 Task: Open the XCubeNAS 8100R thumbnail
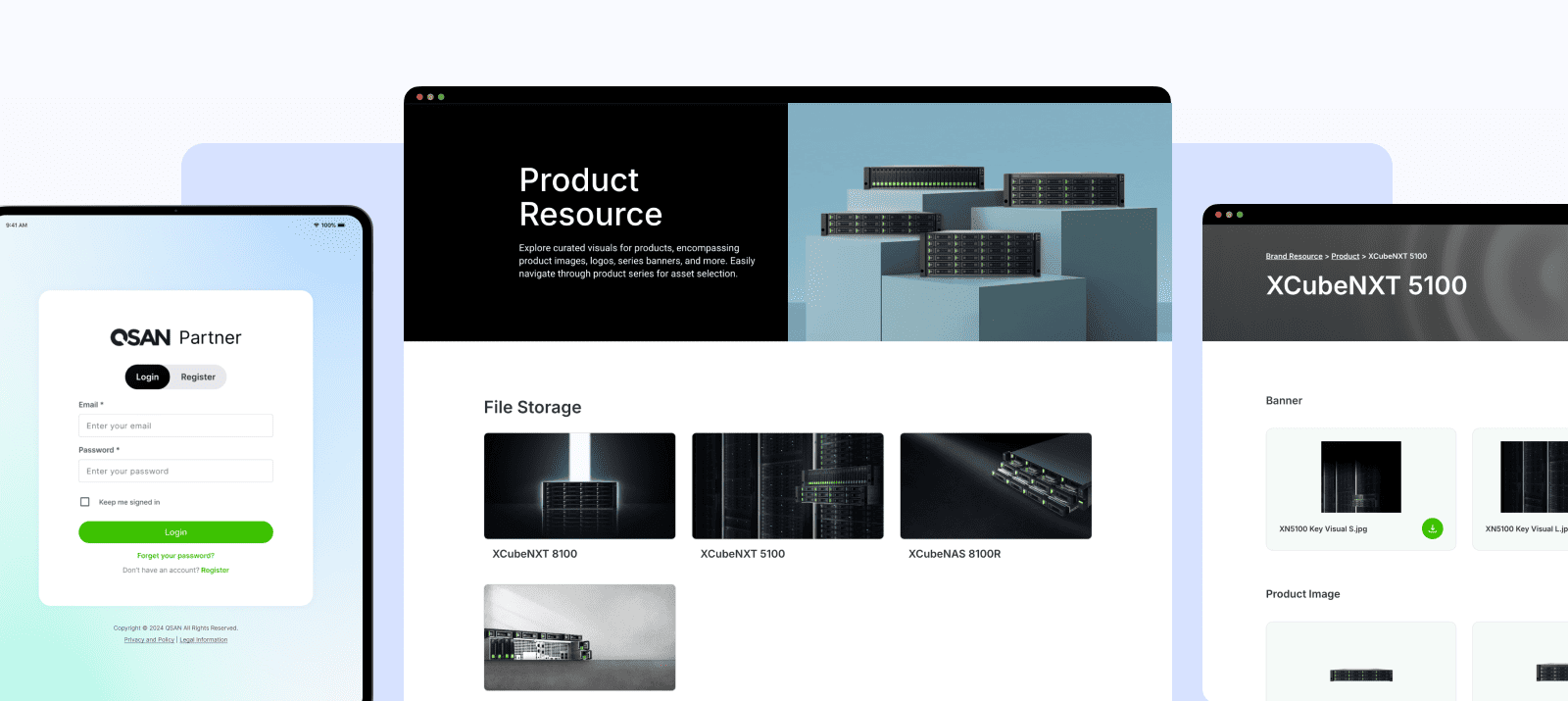(x=996, y=486)
